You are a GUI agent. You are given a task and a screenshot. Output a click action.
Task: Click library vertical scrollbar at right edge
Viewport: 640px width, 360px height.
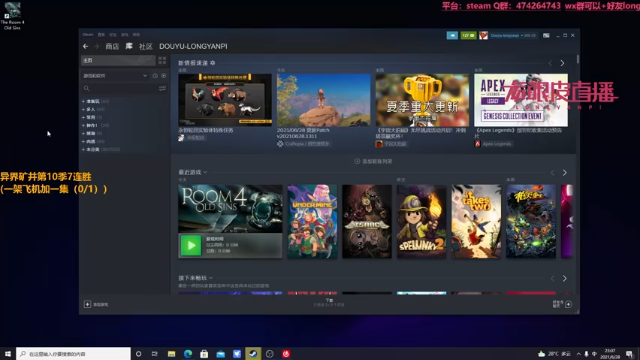[578, 59]
